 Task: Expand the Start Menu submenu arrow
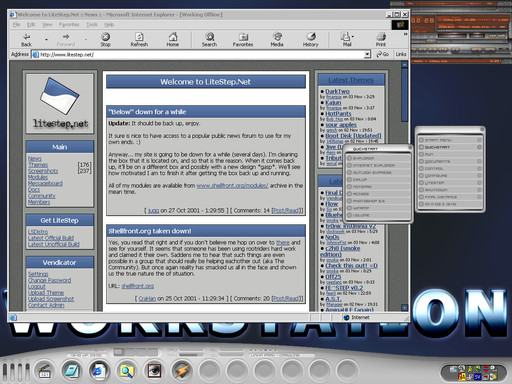tap(479, 140)
